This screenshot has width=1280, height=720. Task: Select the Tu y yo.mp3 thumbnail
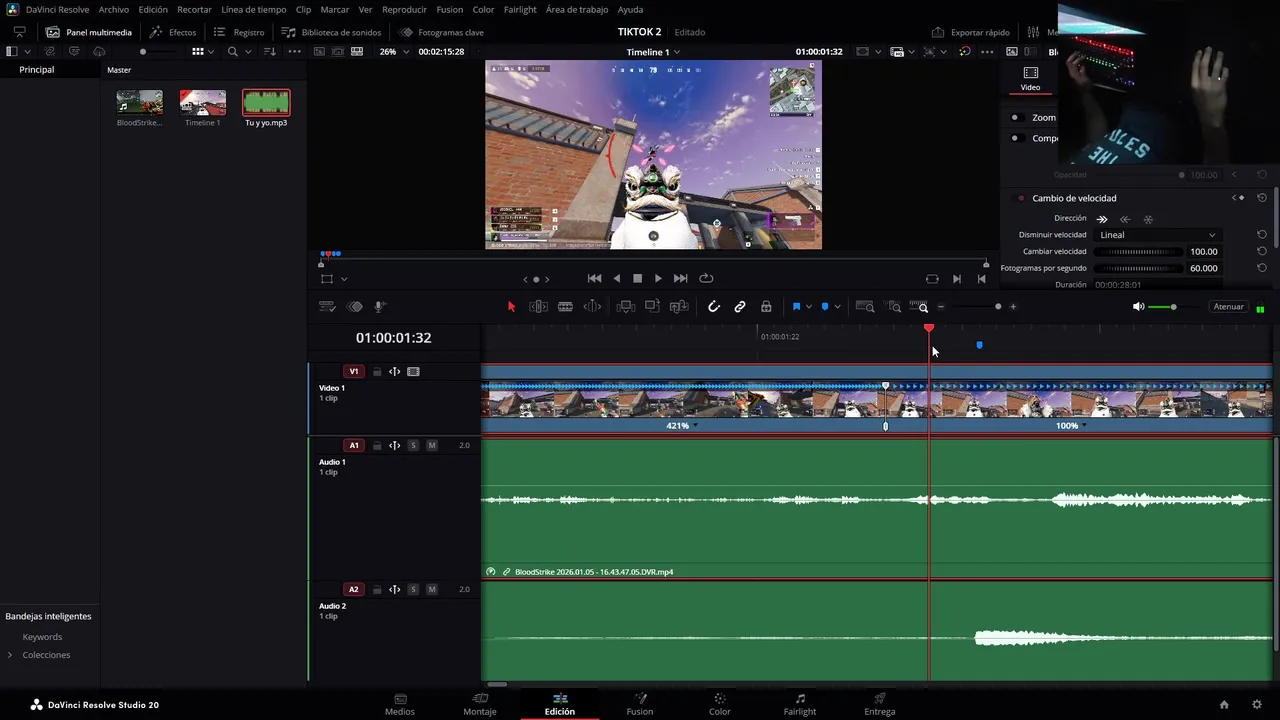[266, 102]
